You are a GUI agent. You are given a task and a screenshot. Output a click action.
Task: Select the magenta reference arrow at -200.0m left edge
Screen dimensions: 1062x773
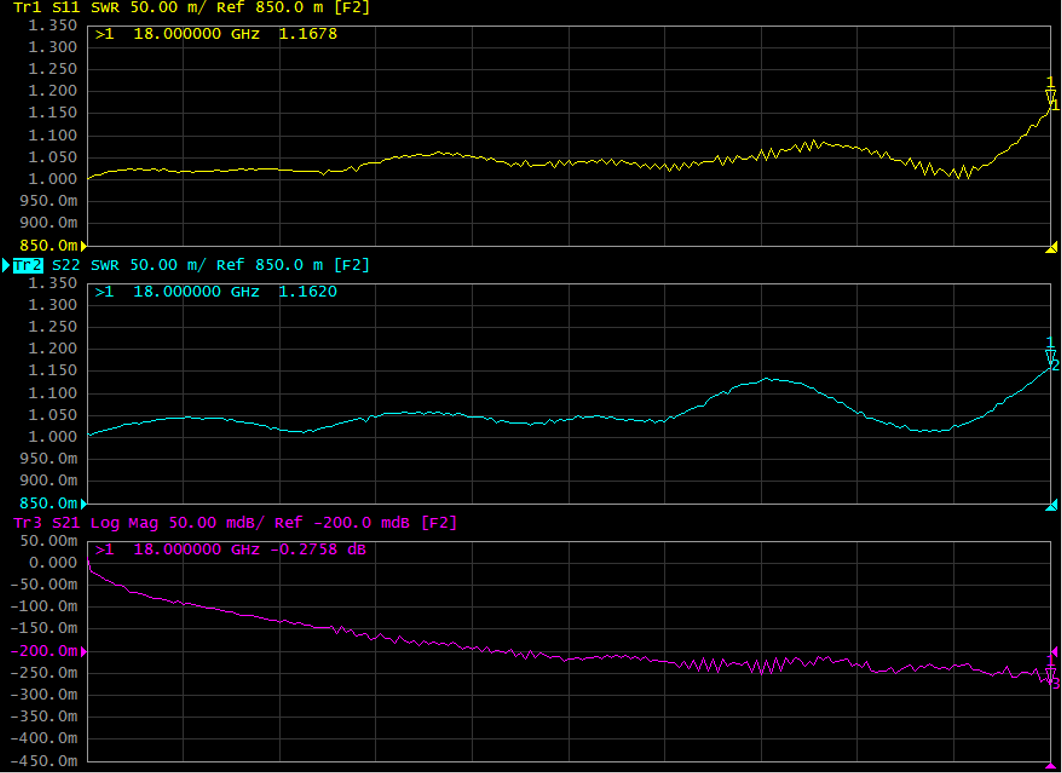[x=83, y=651]
